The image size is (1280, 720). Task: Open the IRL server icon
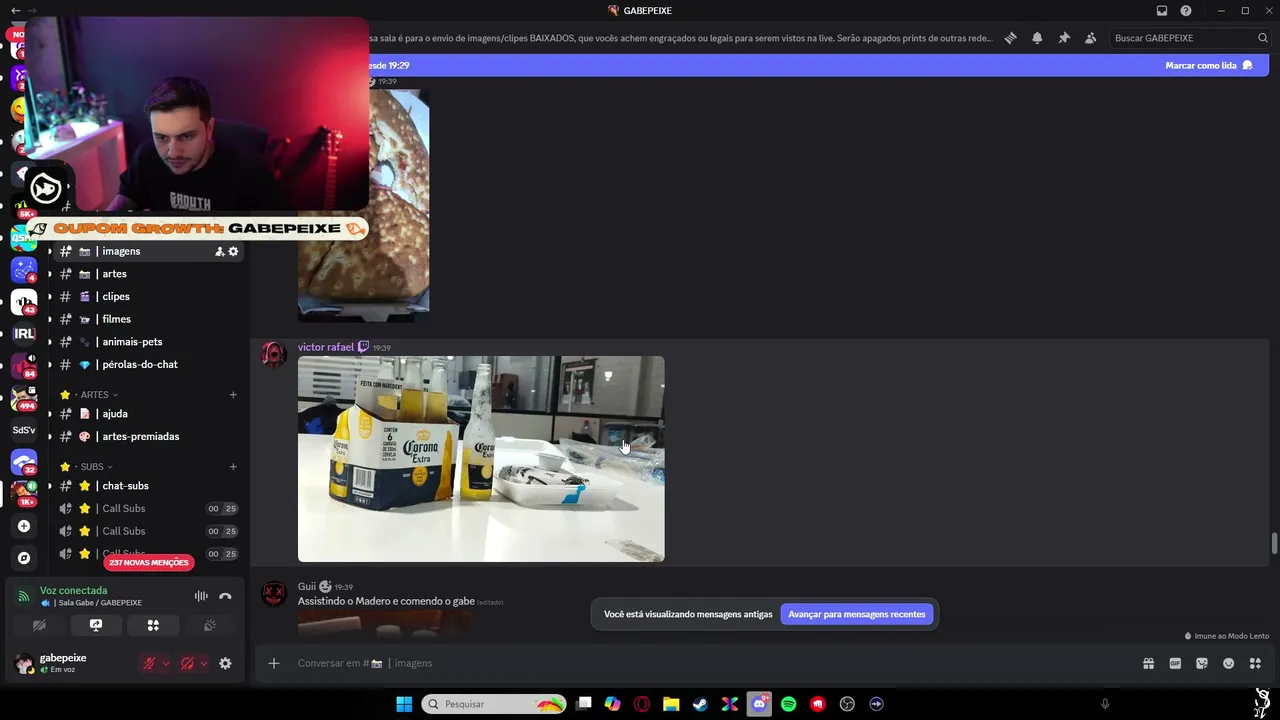(24, 334)
